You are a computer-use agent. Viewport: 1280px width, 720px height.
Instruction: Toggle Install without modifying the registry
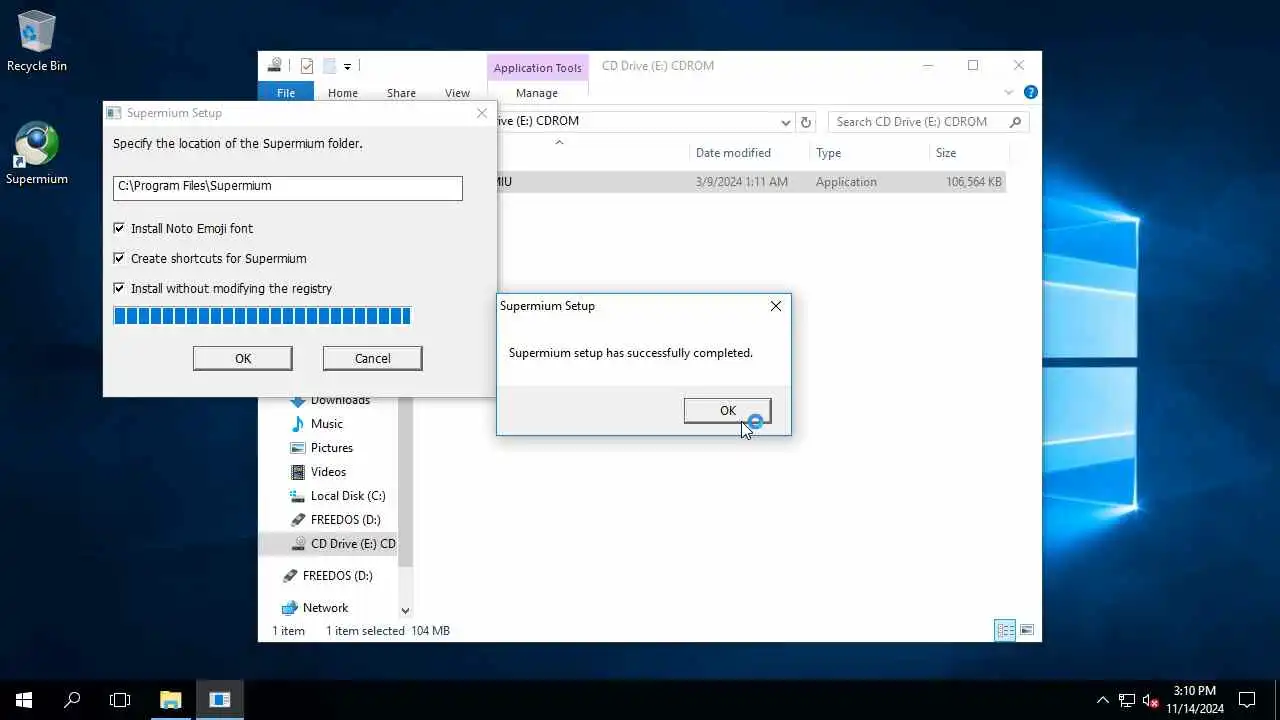(119, 288)
